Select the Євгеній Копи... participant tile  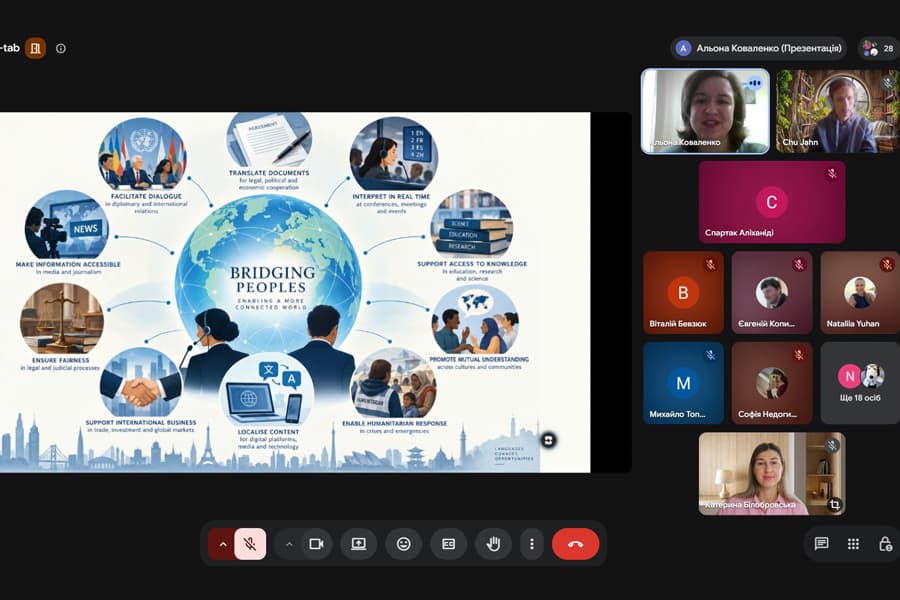point(772,292)
